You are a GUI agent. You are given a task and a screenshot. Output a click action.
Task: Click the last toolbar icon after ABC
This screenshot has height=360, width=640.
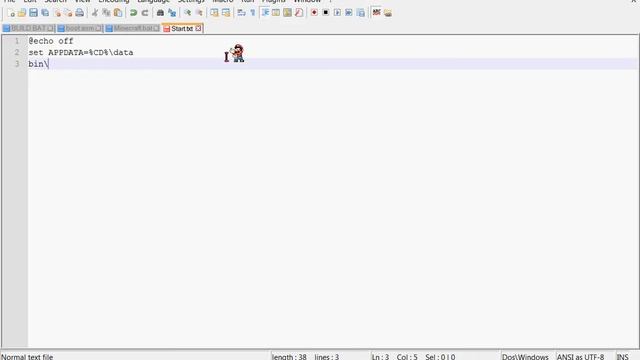(x=388, y=13)
